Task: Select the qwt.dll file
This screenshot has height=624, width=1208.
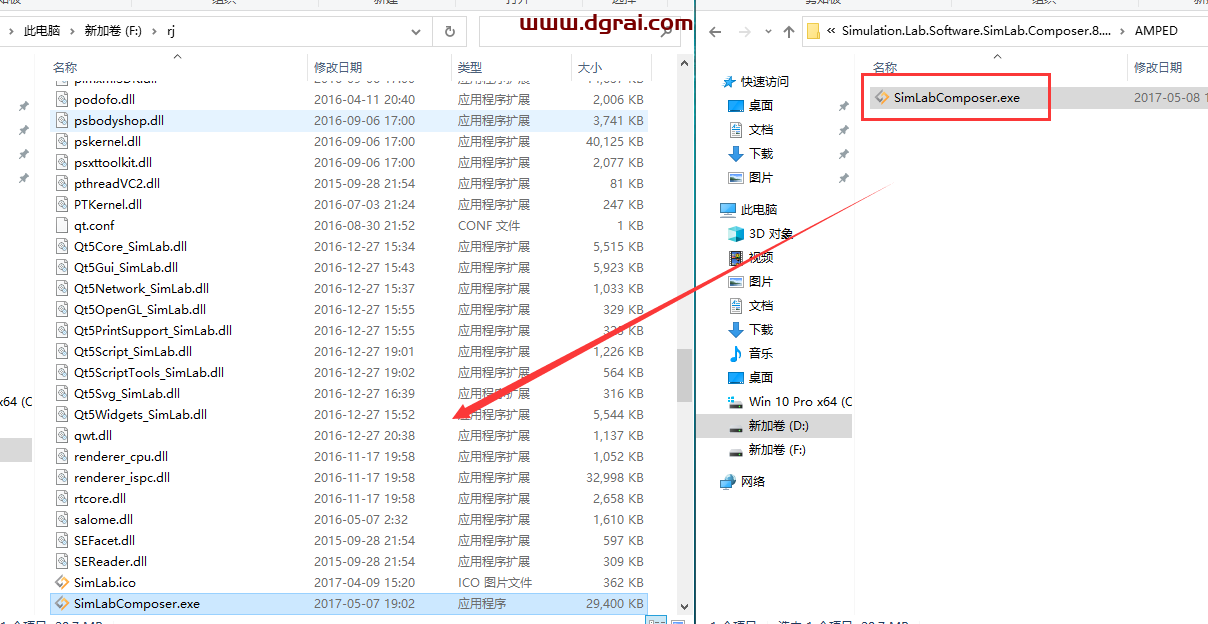Action: pyautogui.click(x=349, y=435)
